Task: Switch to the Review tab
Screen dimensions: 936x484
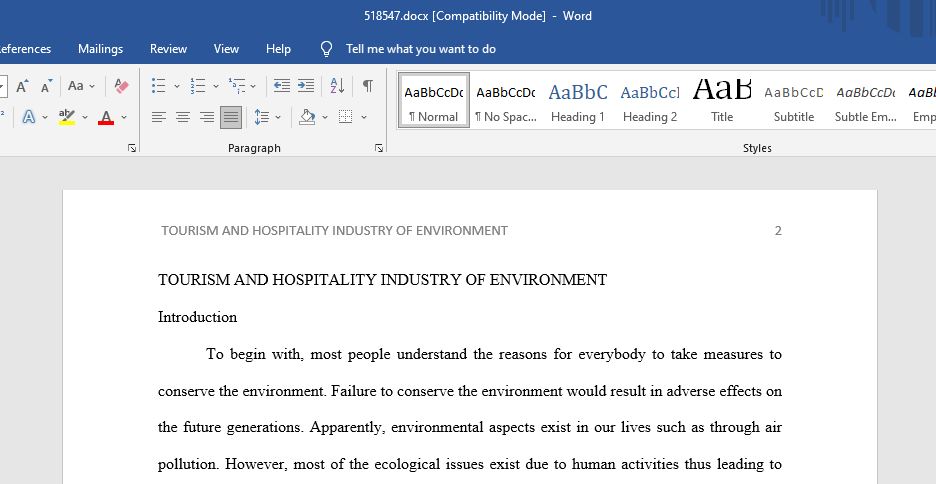Action: coord(168,49)
